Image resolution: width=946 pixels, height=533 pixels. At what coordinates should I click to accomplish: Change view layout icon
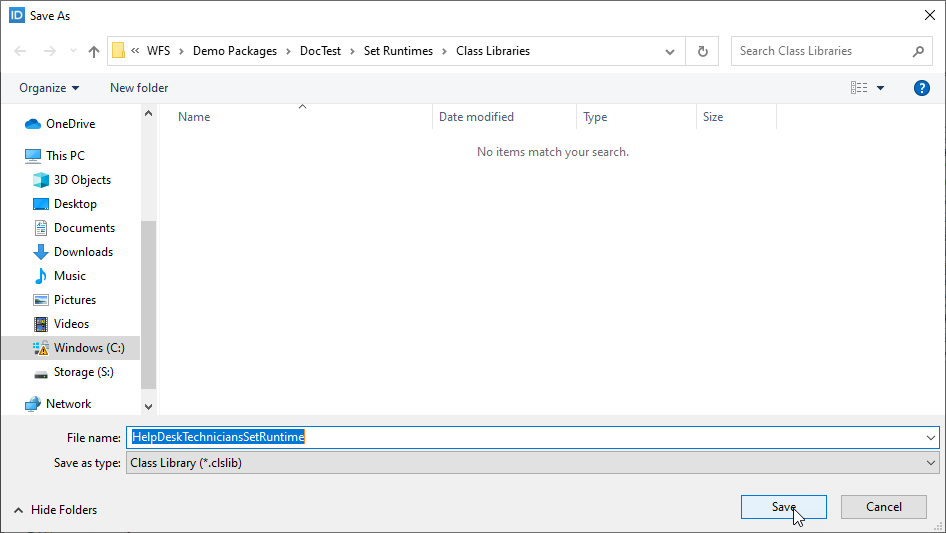tap(859, 88)
